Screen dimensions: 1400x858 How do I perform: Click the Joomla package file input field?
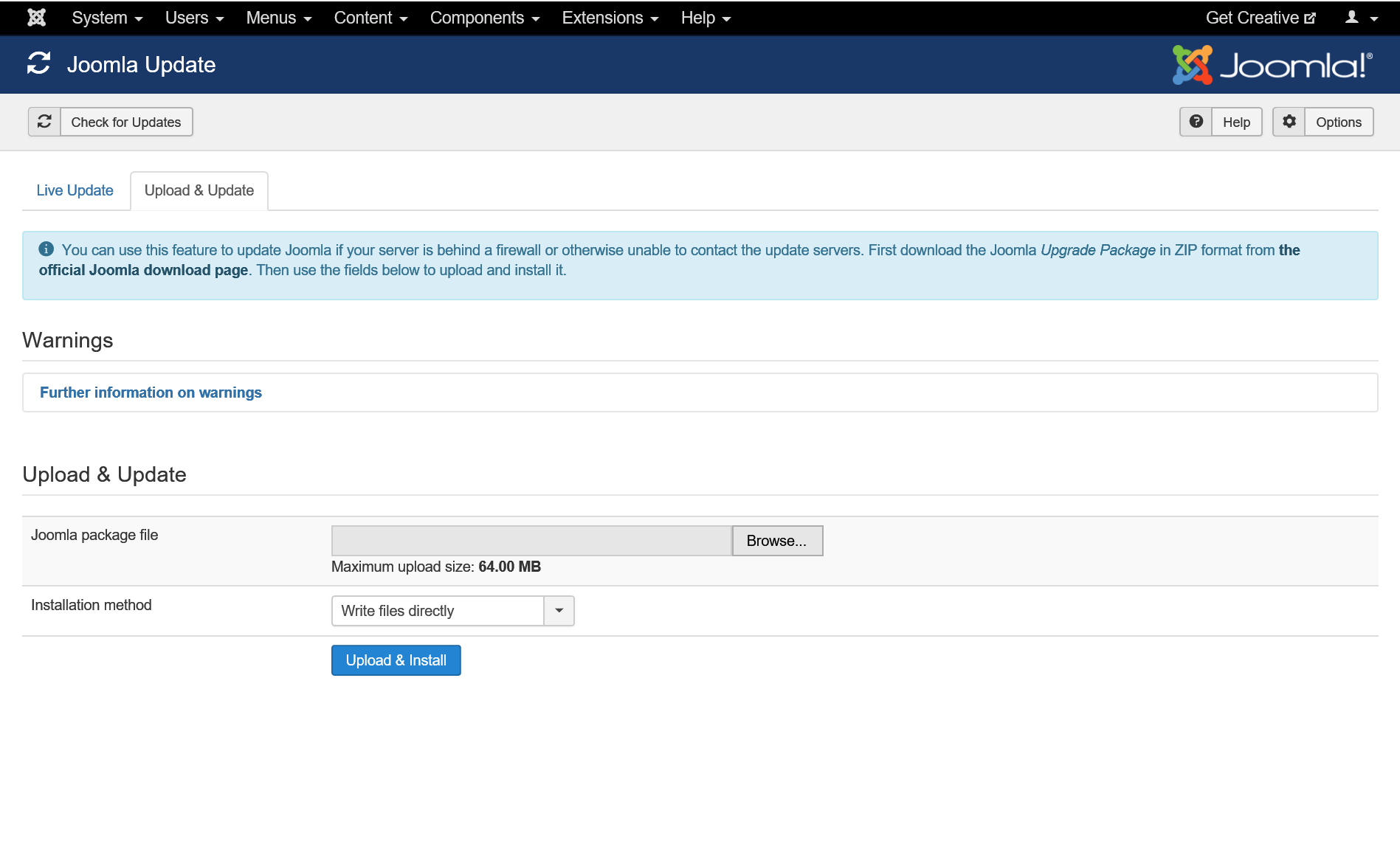[x=531, y=541]
